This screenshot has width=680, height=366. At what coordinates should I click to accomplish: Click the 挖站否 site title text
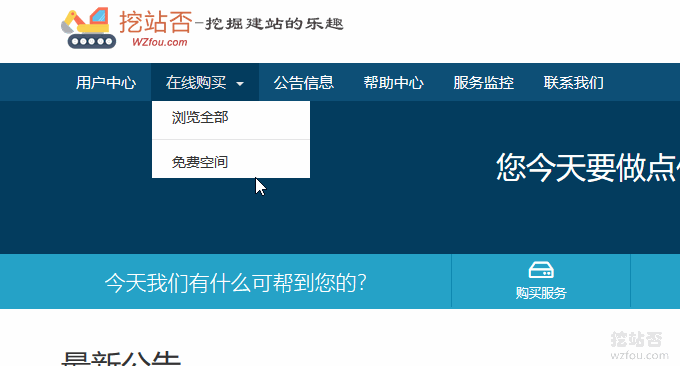click(x=156, y=21)
